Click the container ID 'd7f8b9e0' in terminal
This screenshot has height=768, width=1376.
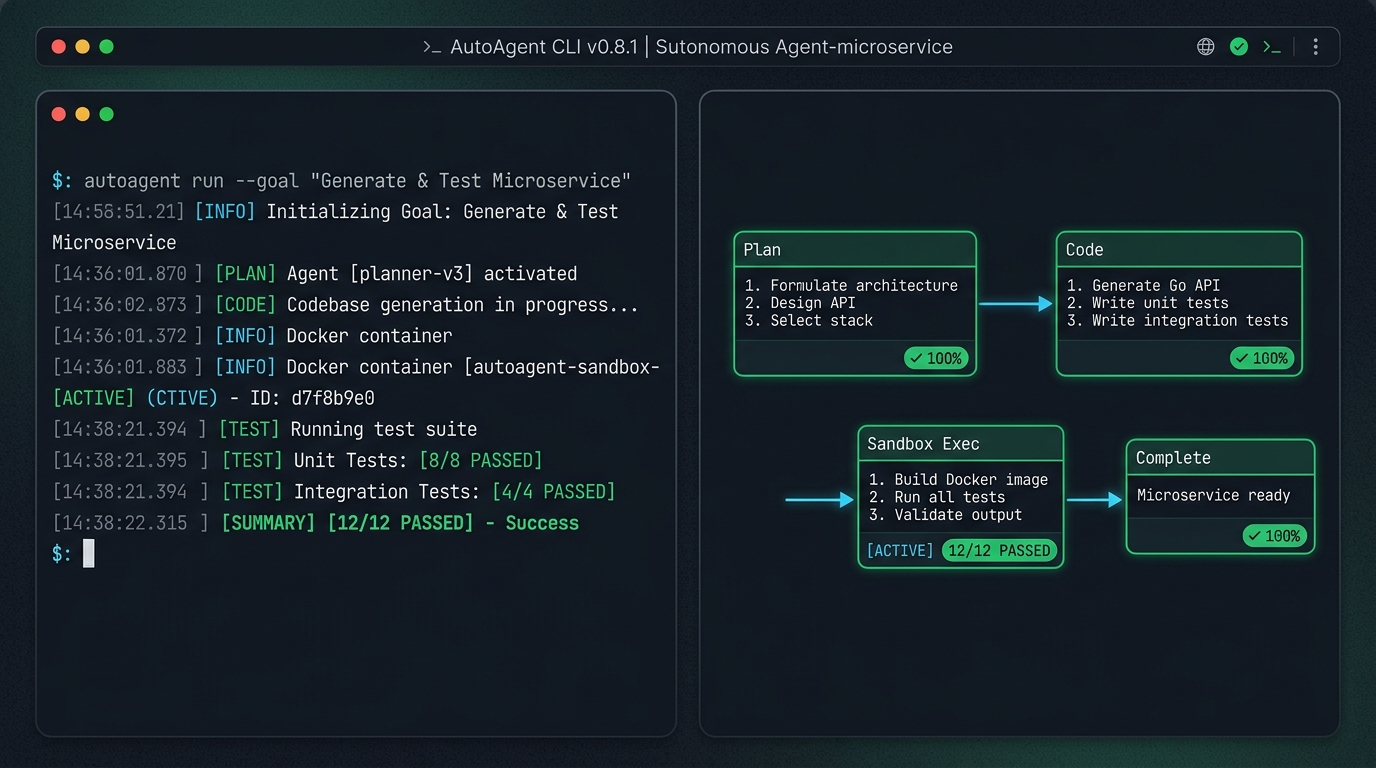point(333,399)
